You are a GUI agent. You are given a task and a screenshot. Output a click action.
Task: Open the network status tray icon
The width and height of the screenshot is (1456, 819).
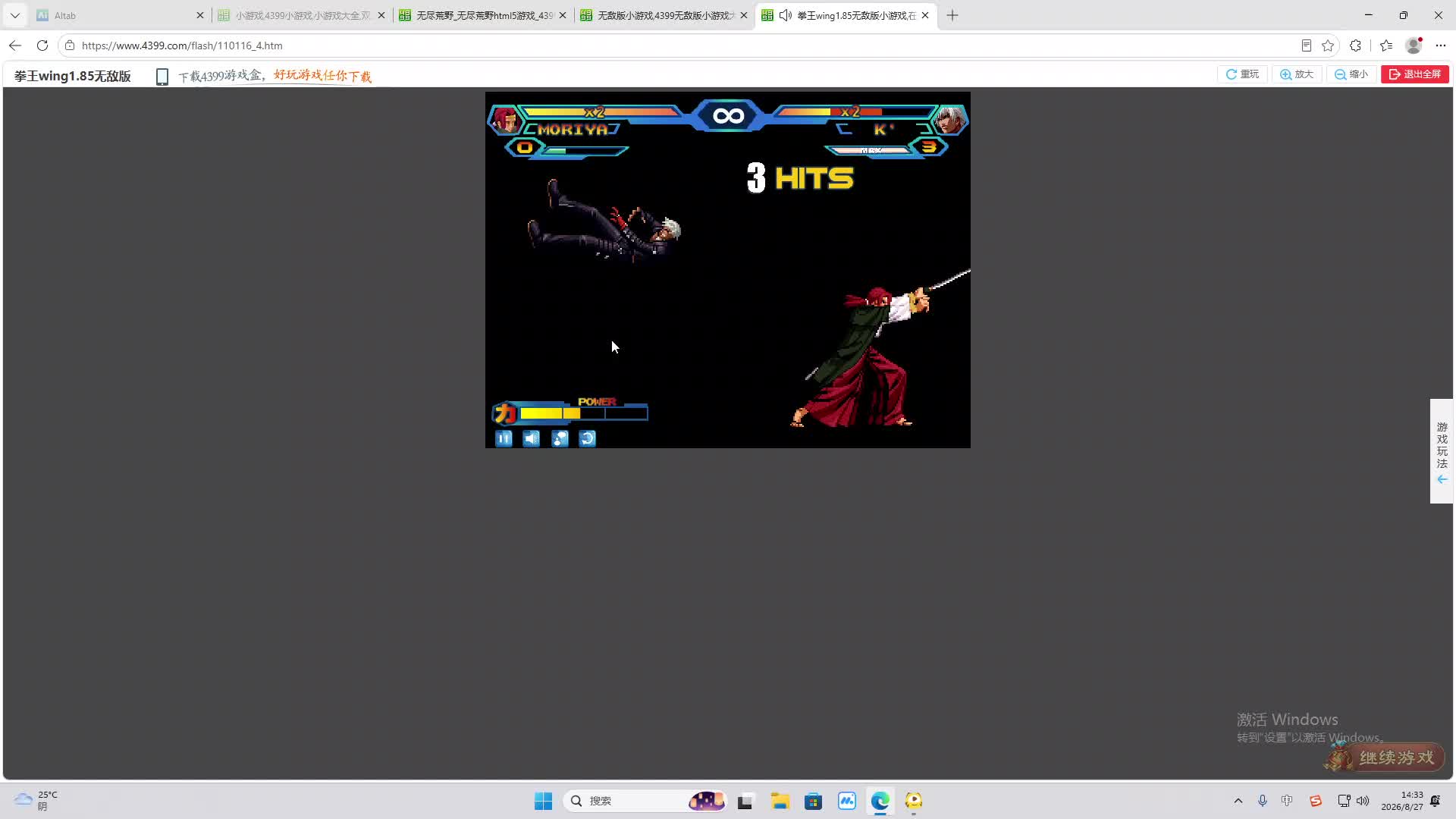tap(1344, 801)
